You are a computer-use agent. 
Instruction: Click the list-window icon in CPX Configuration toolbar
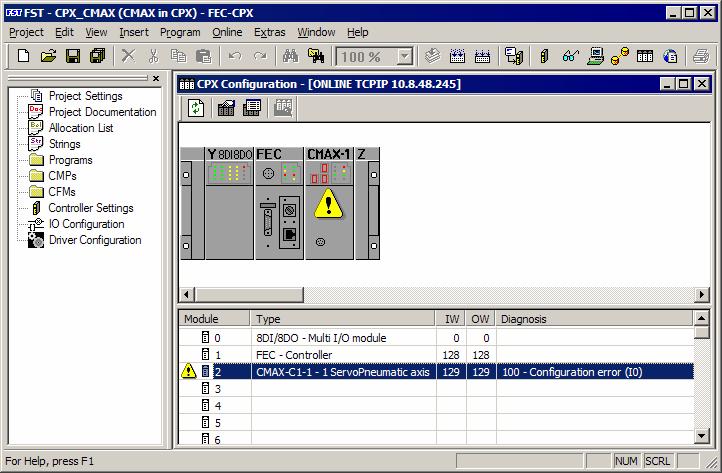pos(251,108)
